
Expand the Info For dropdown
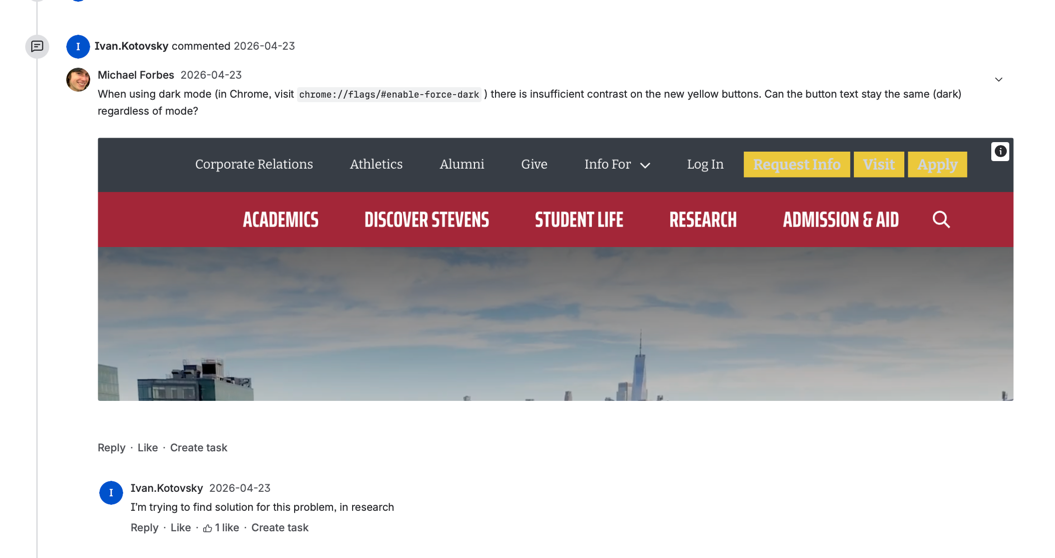coord(617,165)
